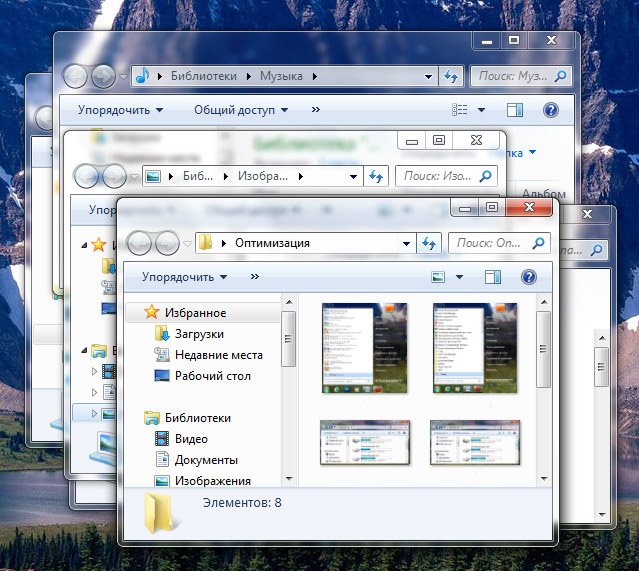Click the Библиотеки icon in the navigation pane
The image size is (639, 571).
(x=152, y=418)
